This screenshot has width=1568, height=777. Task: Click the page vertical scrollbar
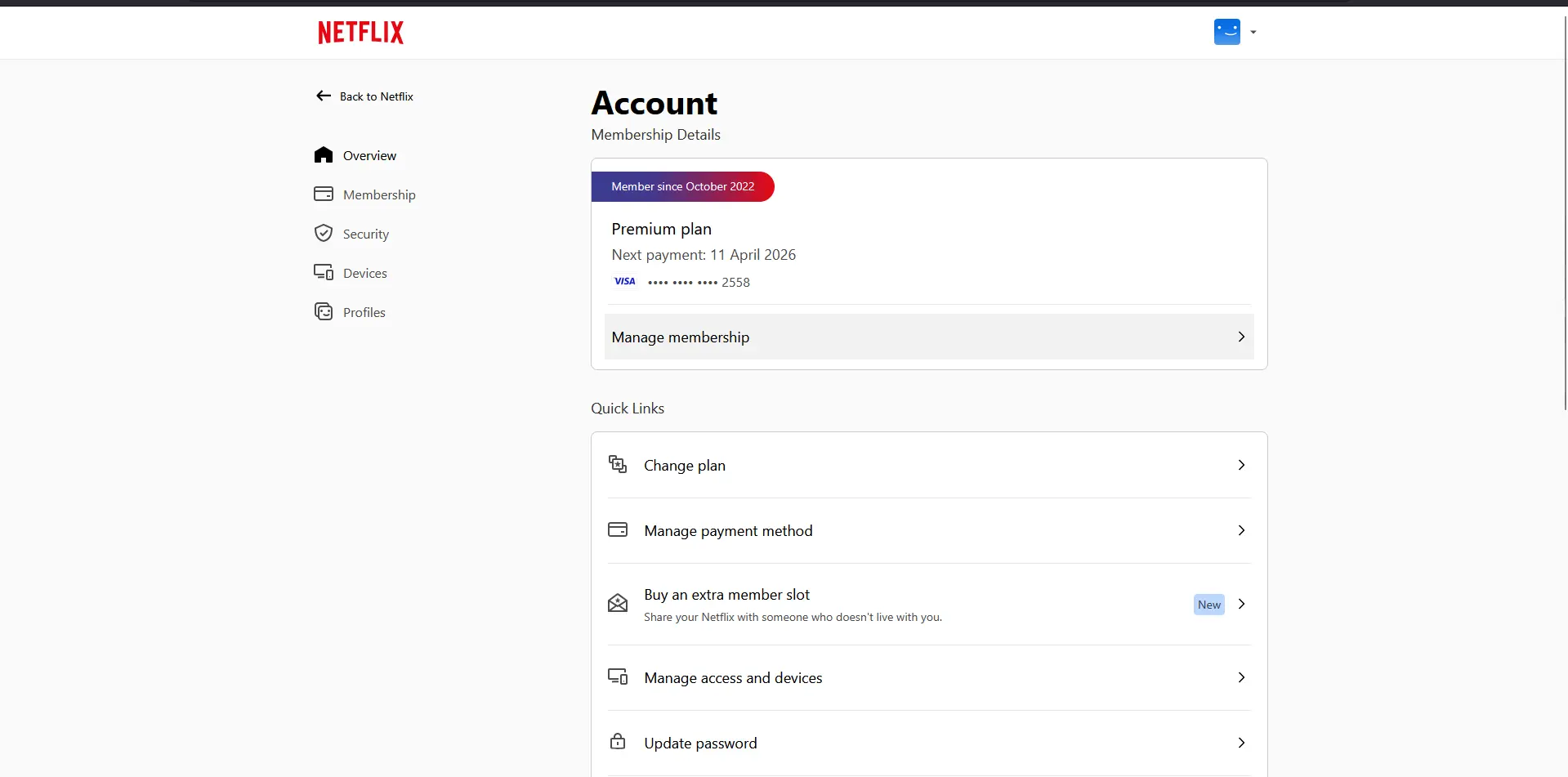tap(1565, 212)
